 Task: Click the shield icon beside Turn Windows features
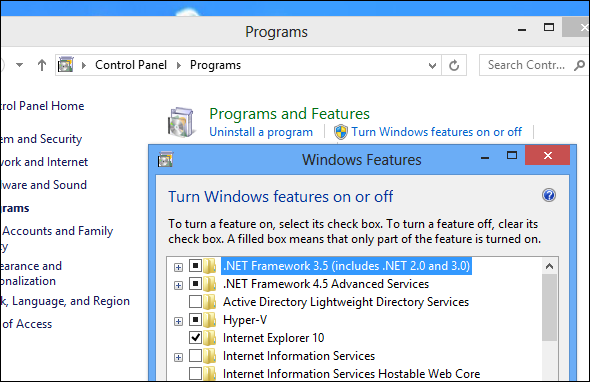pyautogui.click(x=341, y=132)
